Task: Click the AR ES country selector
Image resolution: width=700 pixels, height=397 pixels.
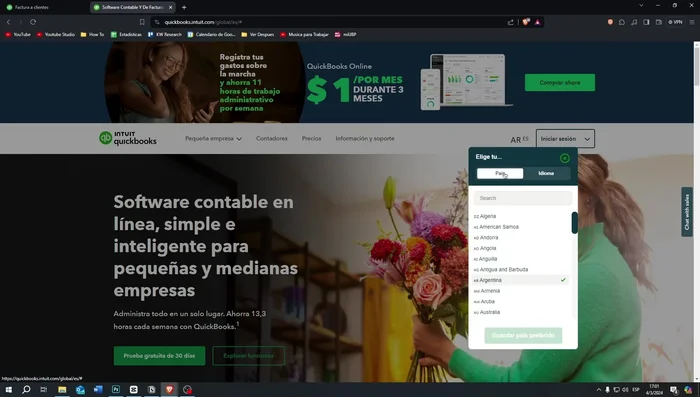Action: coord(519,139)
